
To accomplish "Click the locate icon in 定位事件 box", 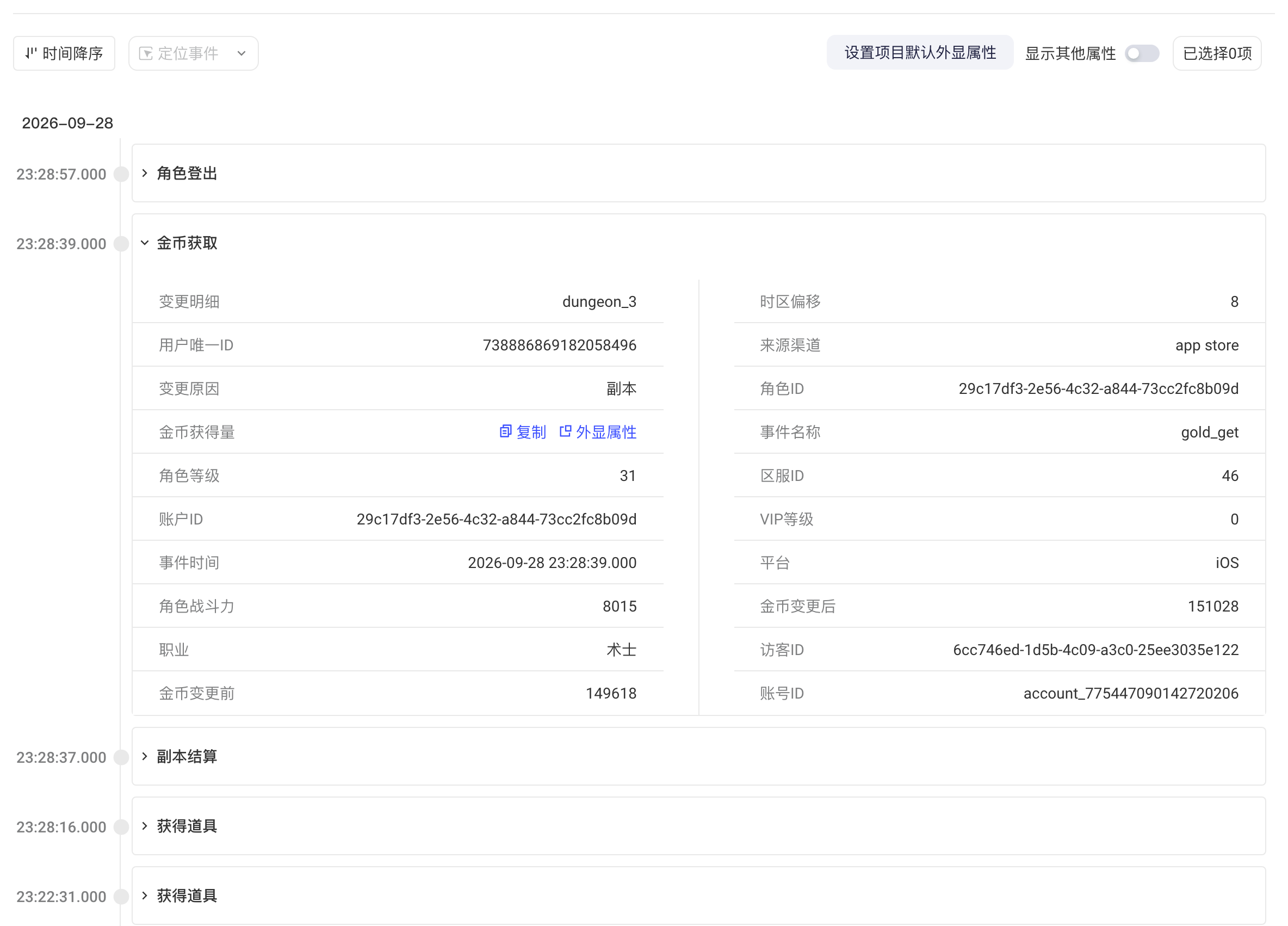I will coord(145,53).
